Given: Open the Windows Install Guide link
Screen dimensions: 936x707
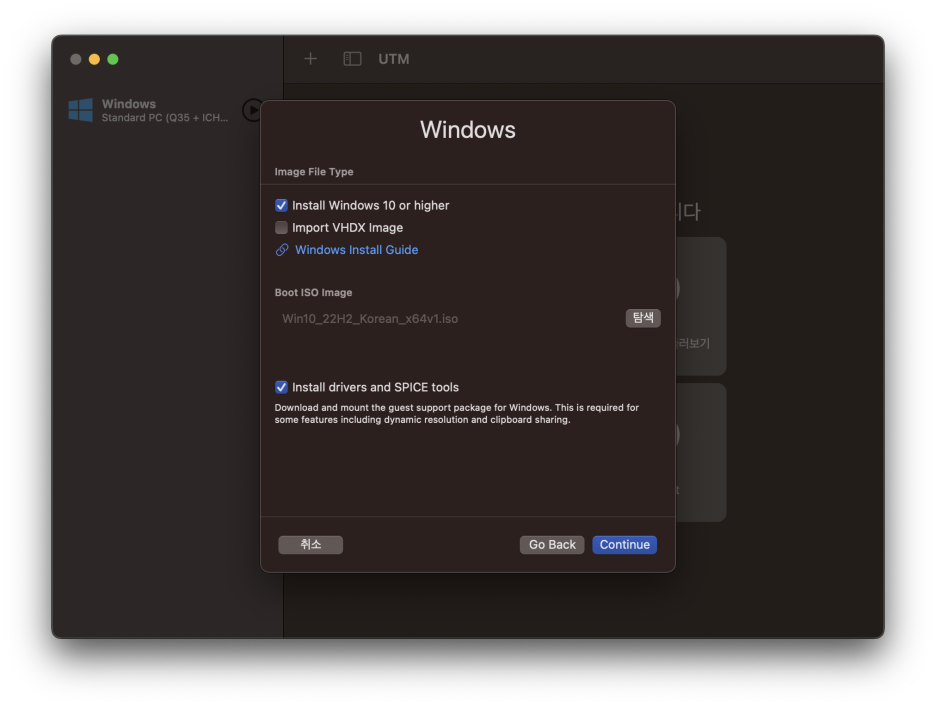Looking at the screenshot, I should [356, 250].
